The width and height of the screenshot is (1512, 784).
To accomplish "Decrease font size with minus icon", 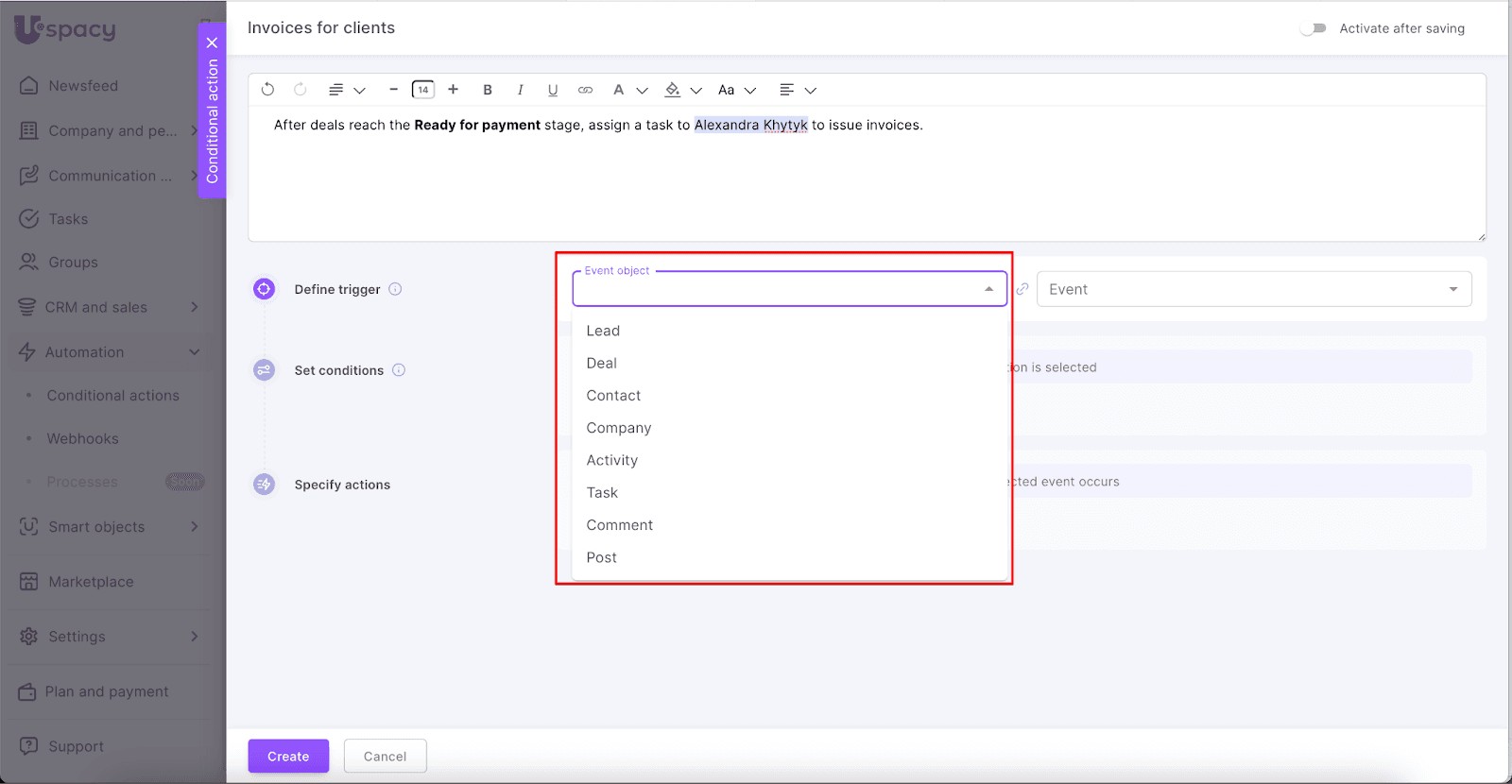I will coord(393,90).
